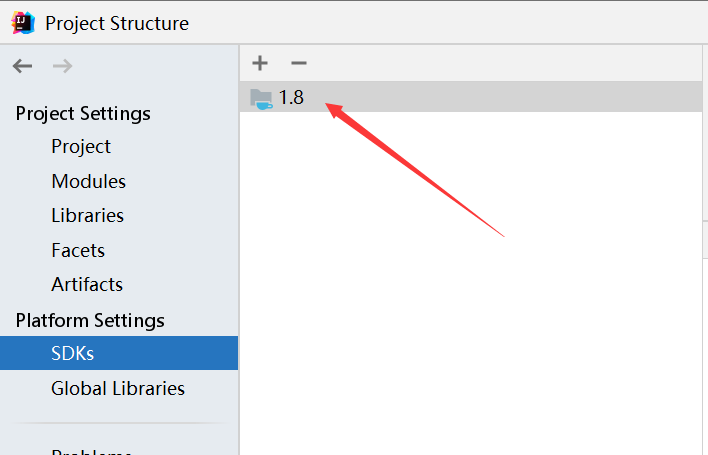
Task: Click the remove SDK minus icon
Action: [x=299, y=63]
